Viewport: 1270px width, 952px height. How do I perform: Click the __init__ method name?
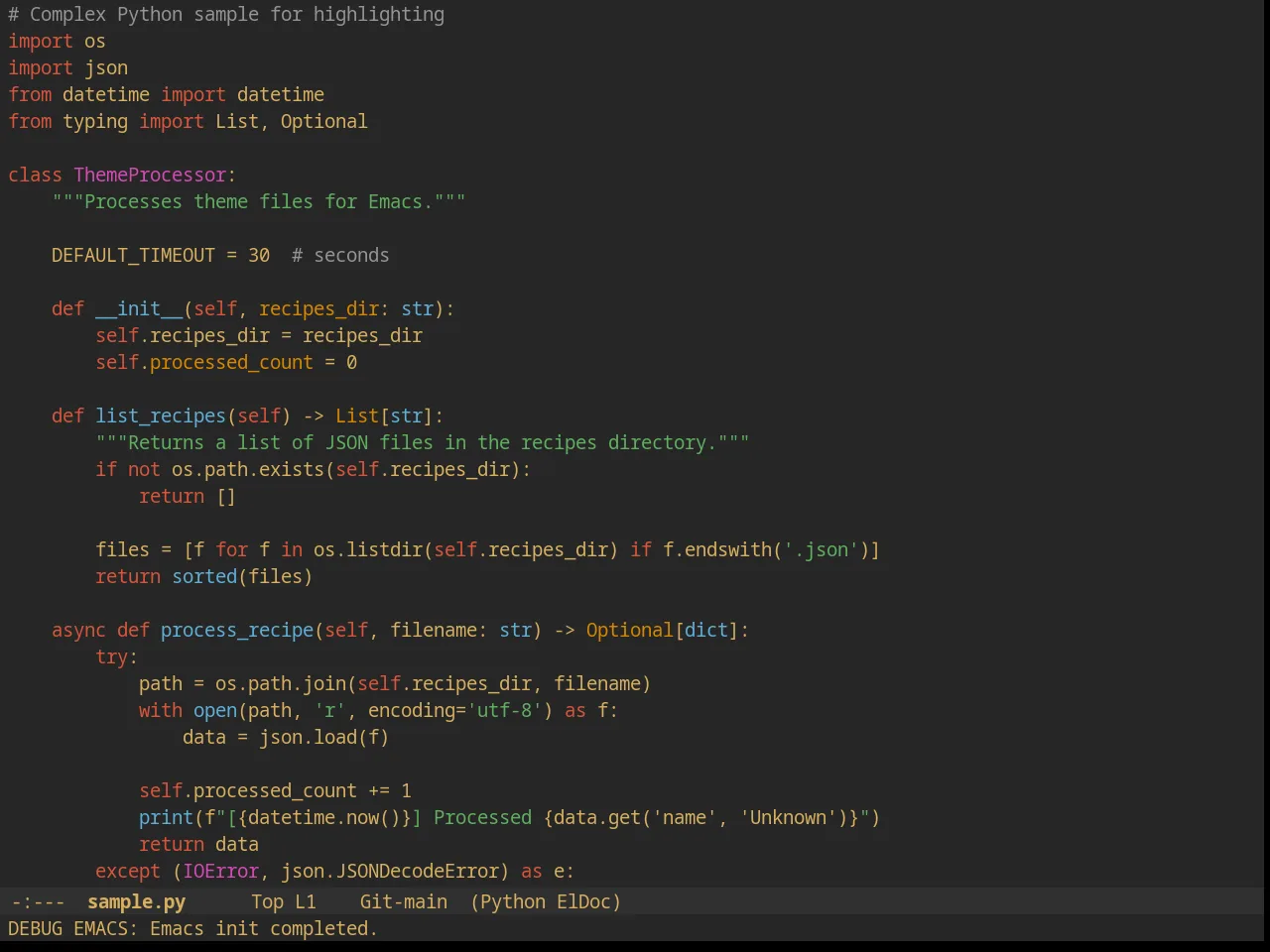[139, 309]
